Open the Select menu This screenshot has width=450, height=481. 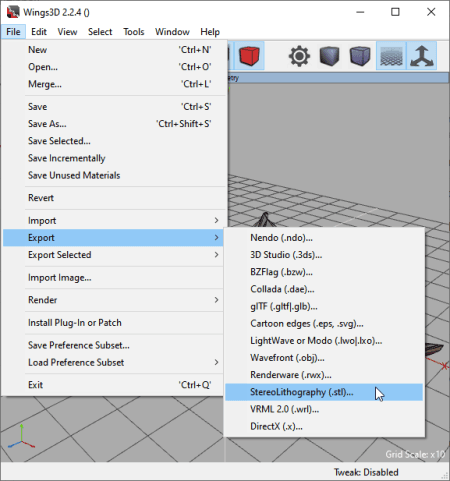click(100, 32)
